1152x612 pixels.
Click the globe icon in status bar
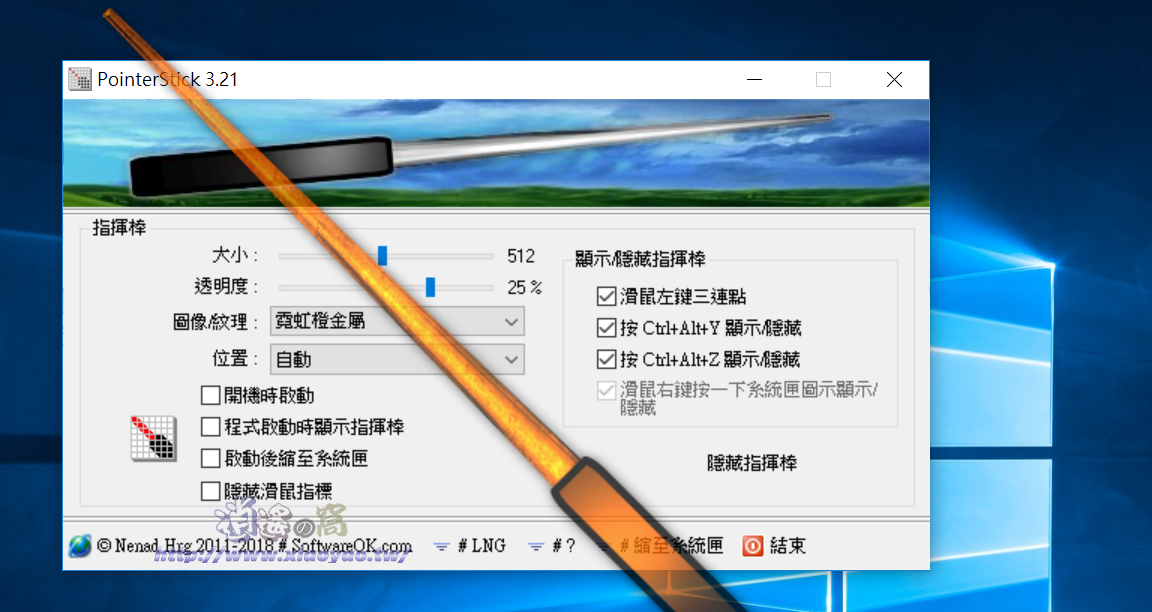pos(79,545)
